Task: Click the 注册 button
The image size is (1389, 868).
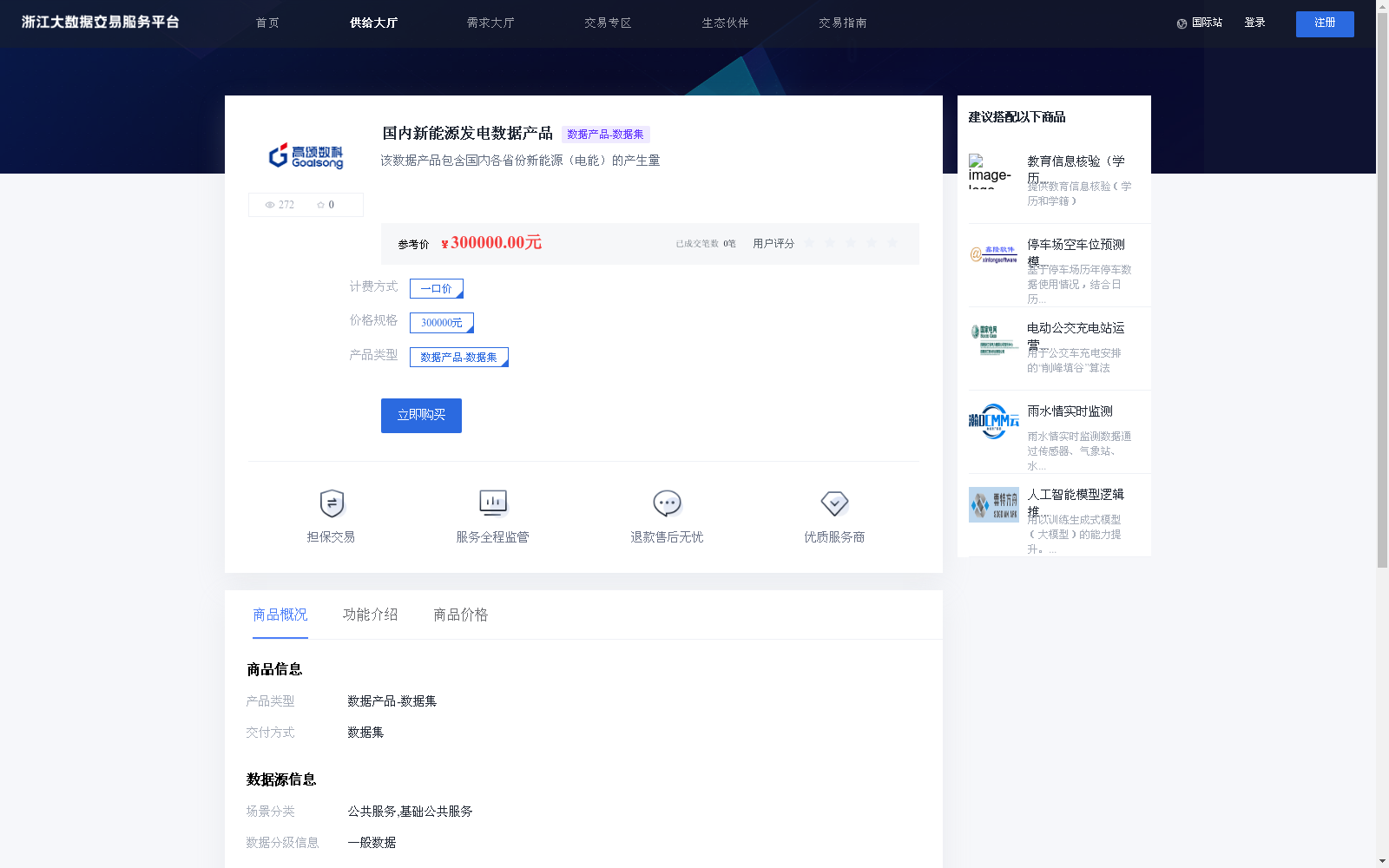Action: pyautogui.click(x=1325, y=24)
